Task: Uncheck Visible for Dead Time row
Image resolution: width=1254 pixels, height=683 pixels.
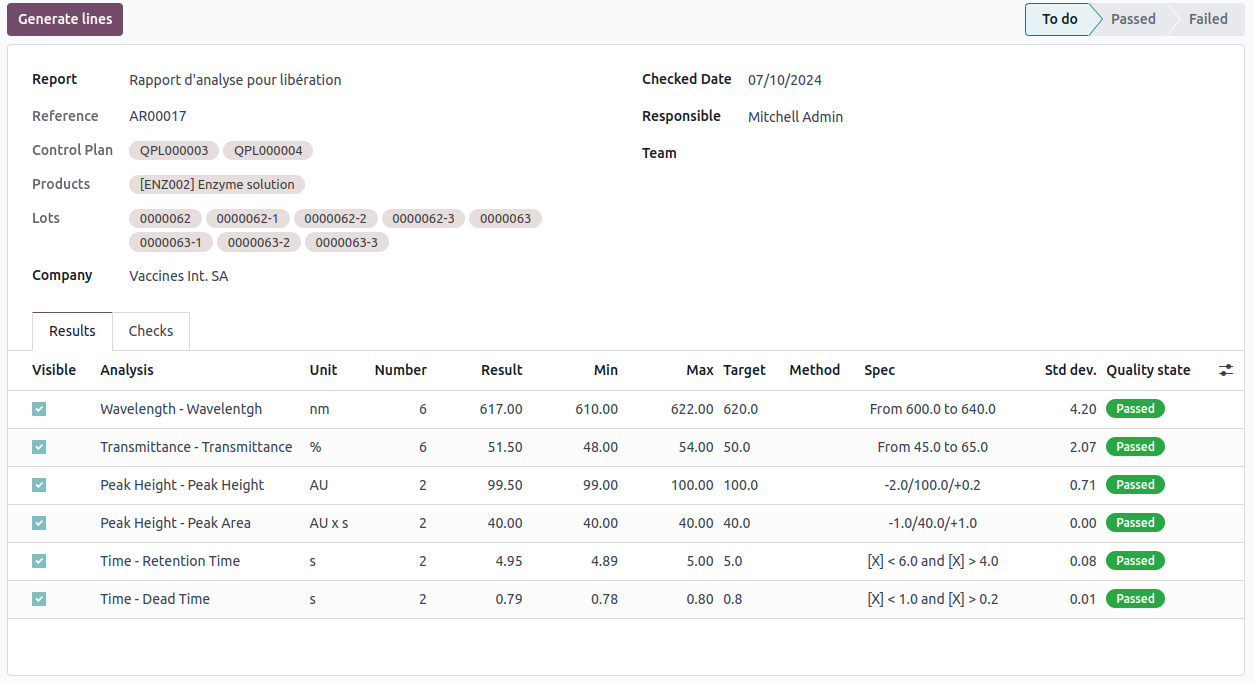Action: [x=39, y=599]
